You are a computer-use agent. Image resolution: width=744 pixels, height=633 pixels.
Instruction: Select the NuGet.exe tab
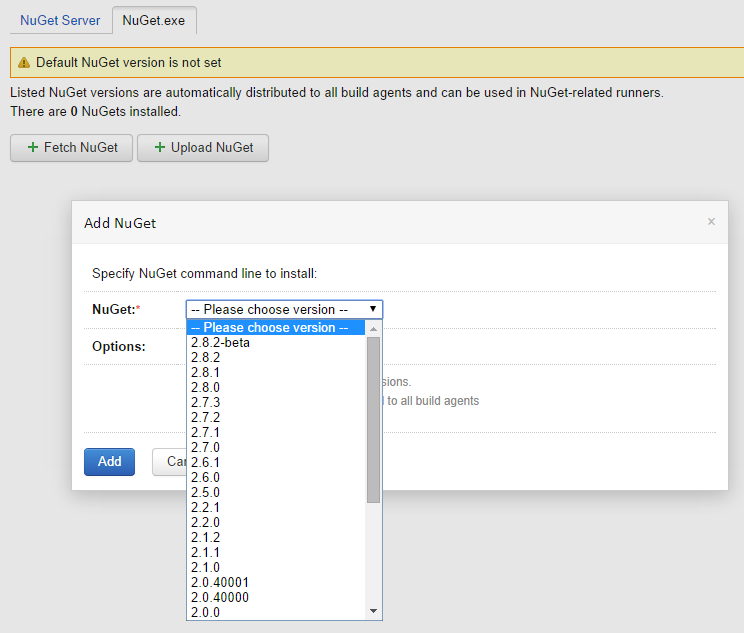click(154, 20)
